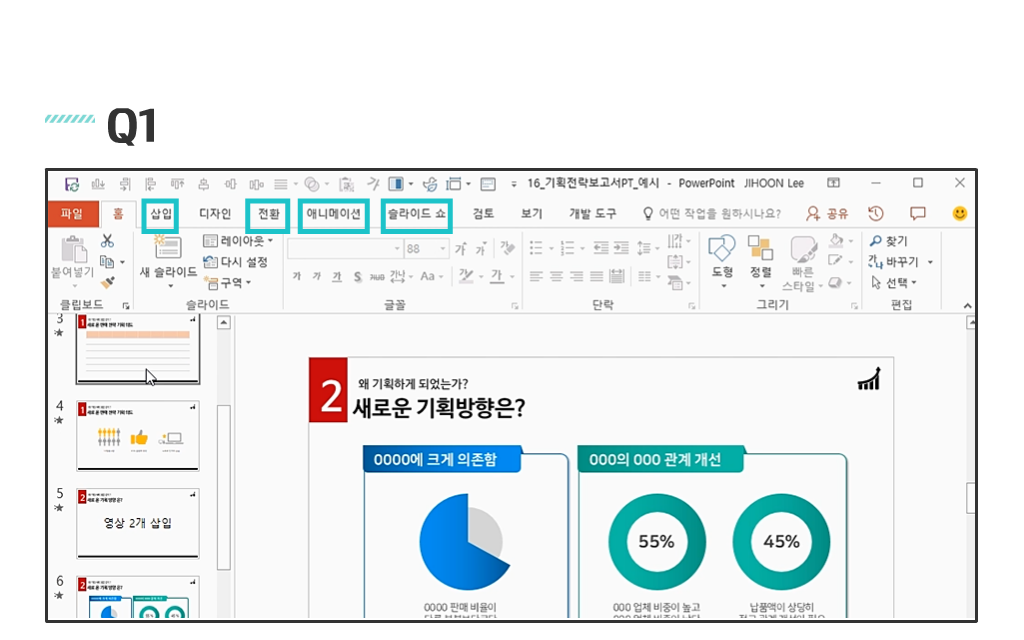Click the Cut scissors icon
The height and width of the screenshot is (640, 1024).
[x=107, y=242]
